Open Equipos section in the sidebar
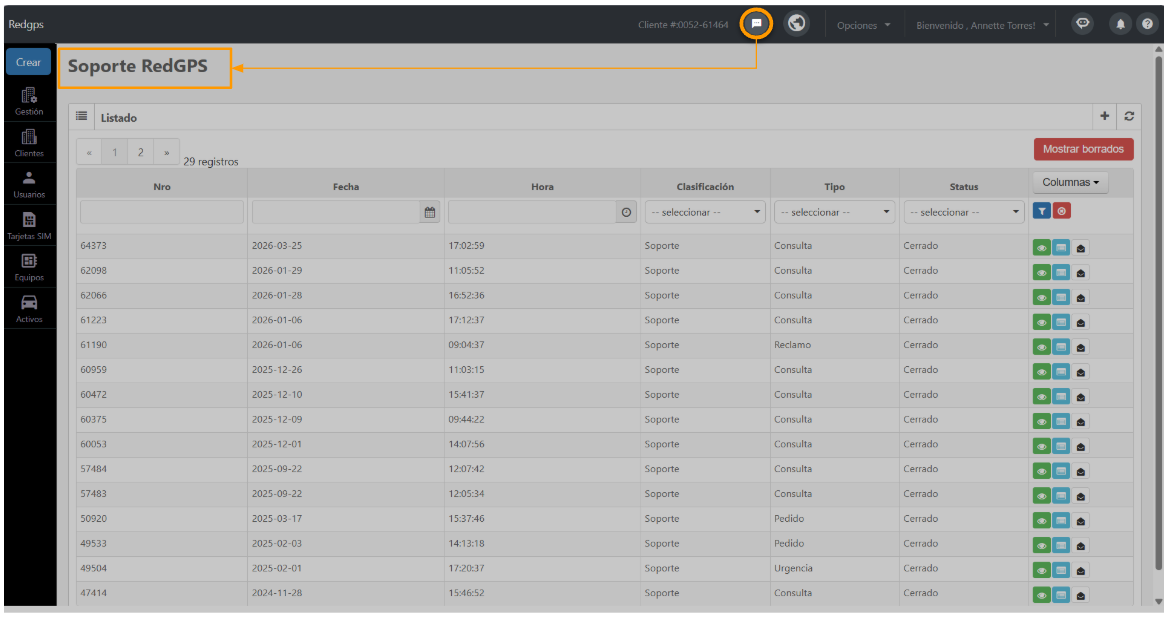1170x620 pixels. pos(29,267)
